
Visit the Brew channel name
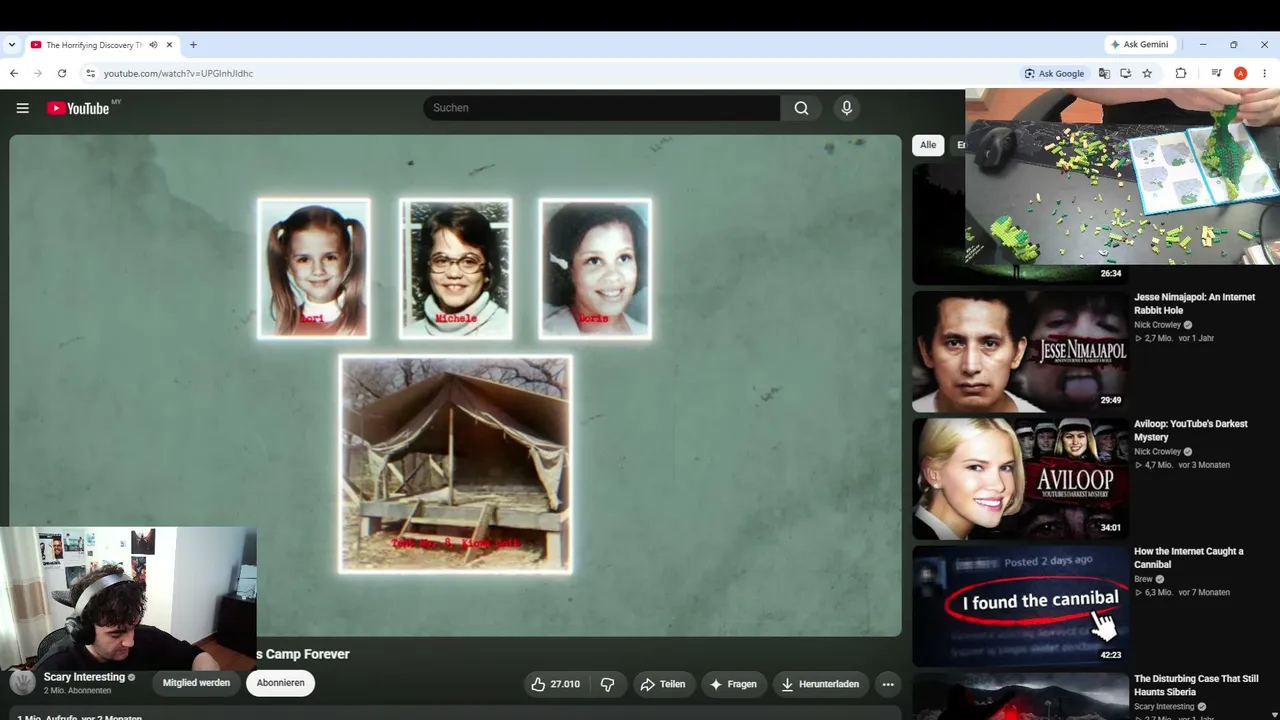click(x=1143, y=579)
